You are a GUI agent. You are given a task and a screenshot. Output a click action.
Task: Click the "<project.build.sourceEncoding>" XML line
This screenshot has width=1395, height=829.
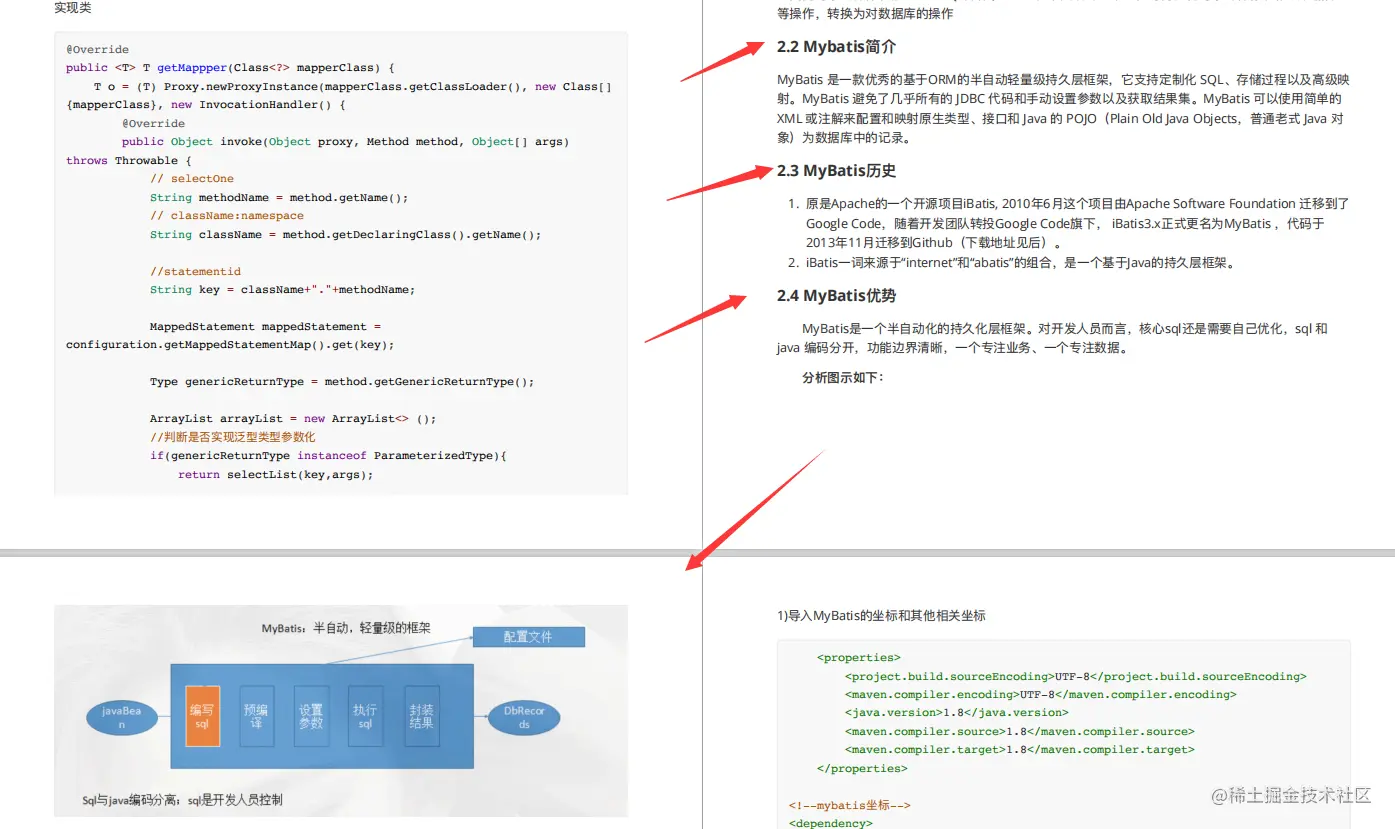click(x=1076, y=677)
